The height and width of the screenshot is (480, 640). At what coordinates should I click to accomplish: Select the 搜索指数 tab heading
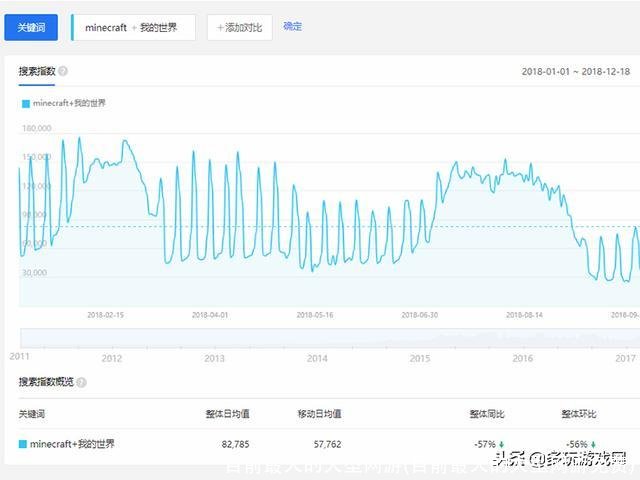tap(36, 72)
